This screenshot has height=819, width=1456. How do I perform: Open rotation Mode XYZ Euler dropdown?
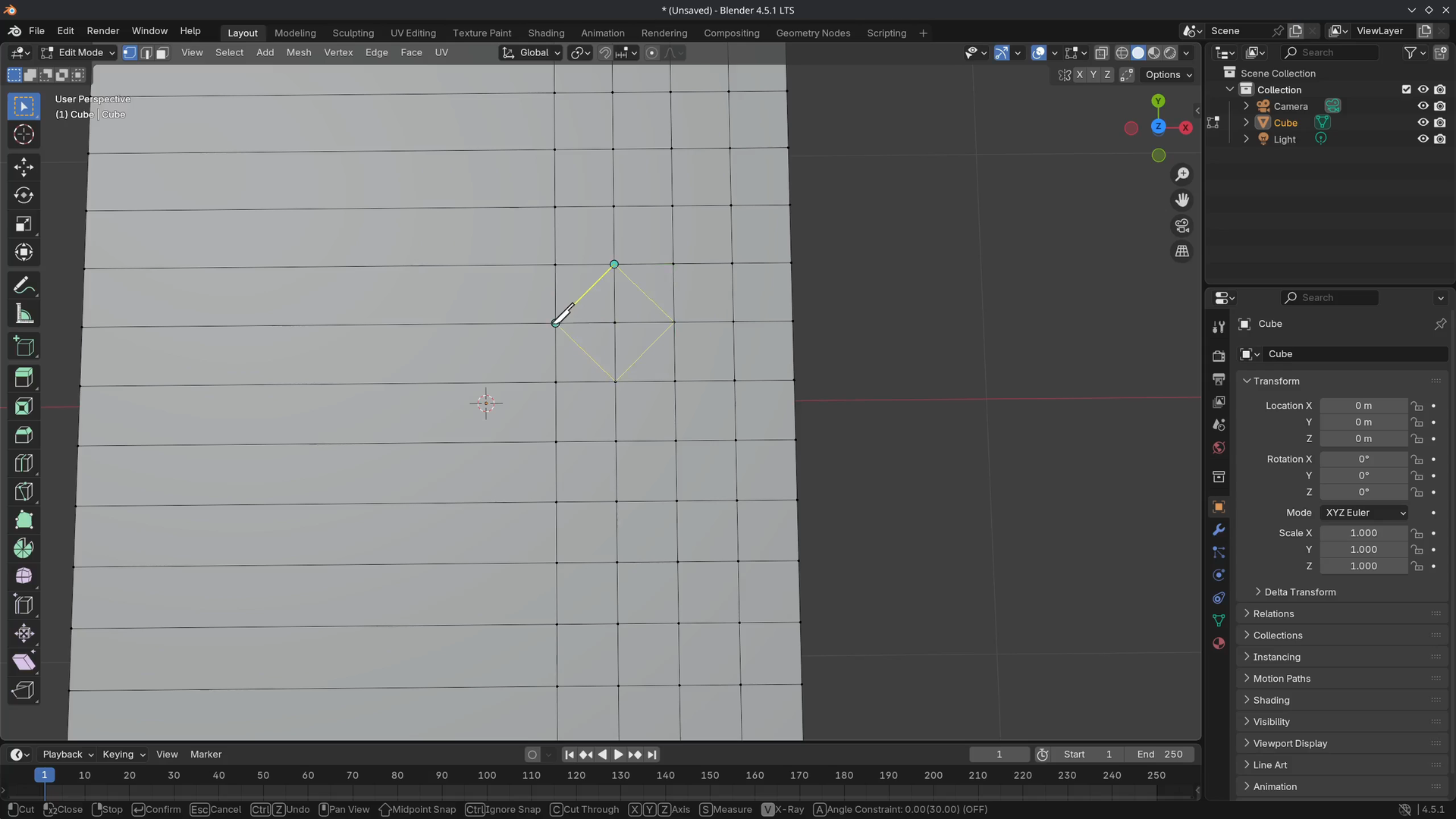click(1364, 513)
